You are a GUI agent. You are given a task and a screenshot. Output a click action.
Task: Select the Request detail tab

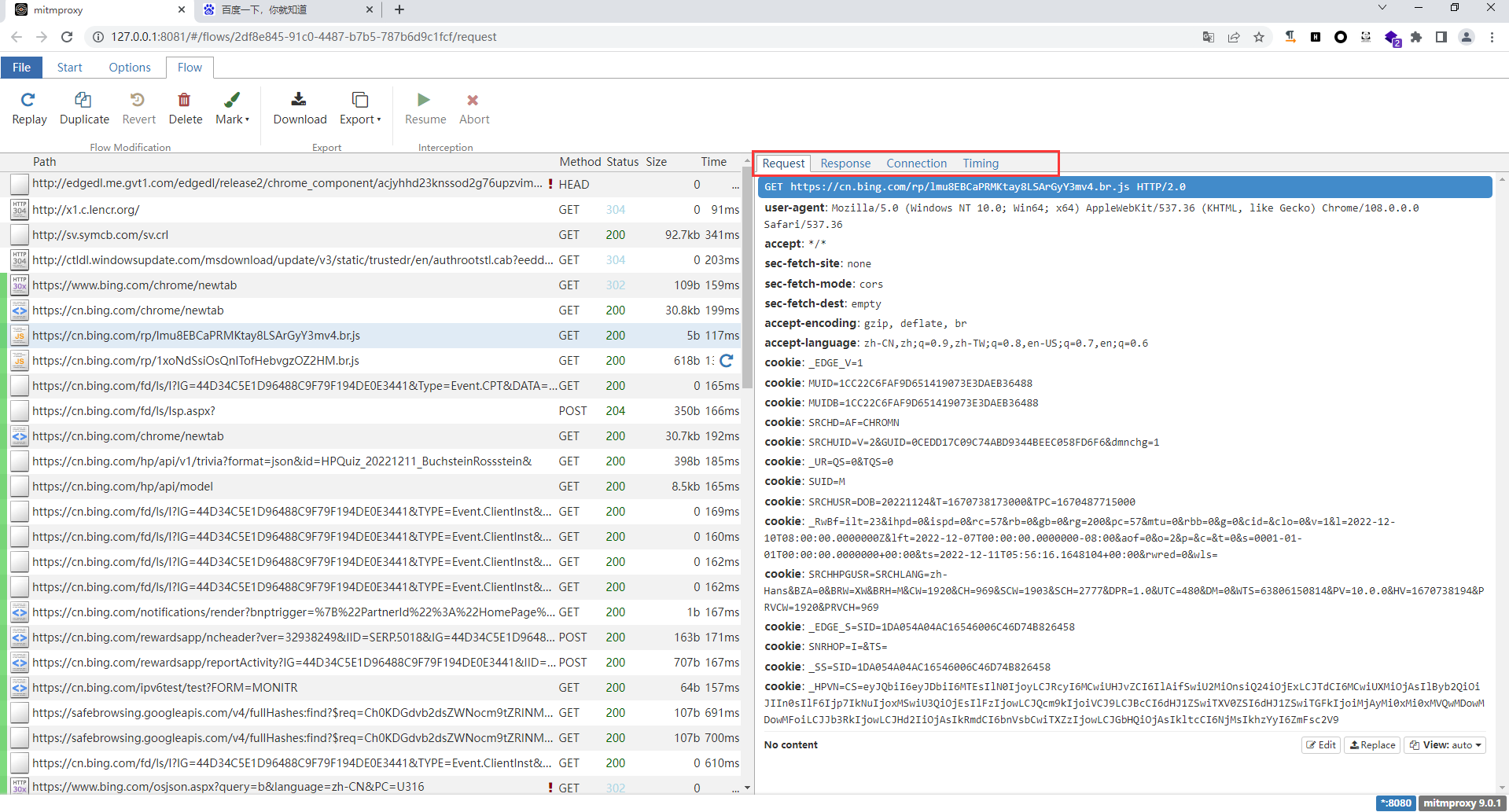pos(783,164)
